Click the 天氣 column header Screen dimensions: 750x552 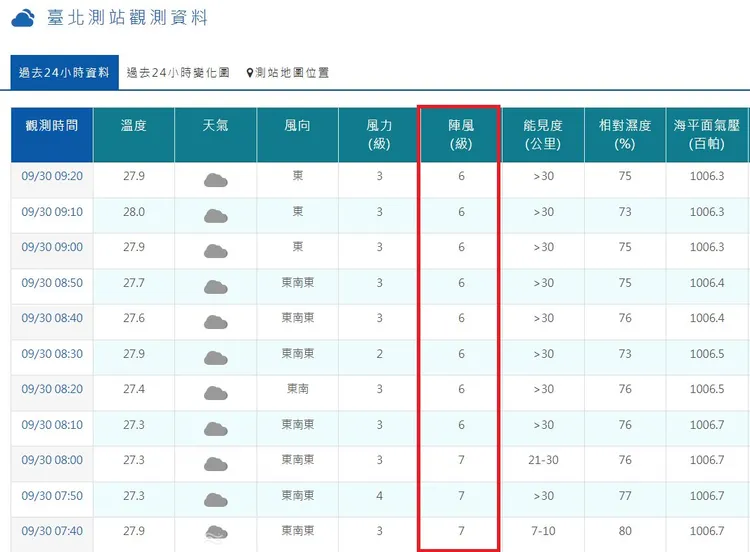pos(216,135)
